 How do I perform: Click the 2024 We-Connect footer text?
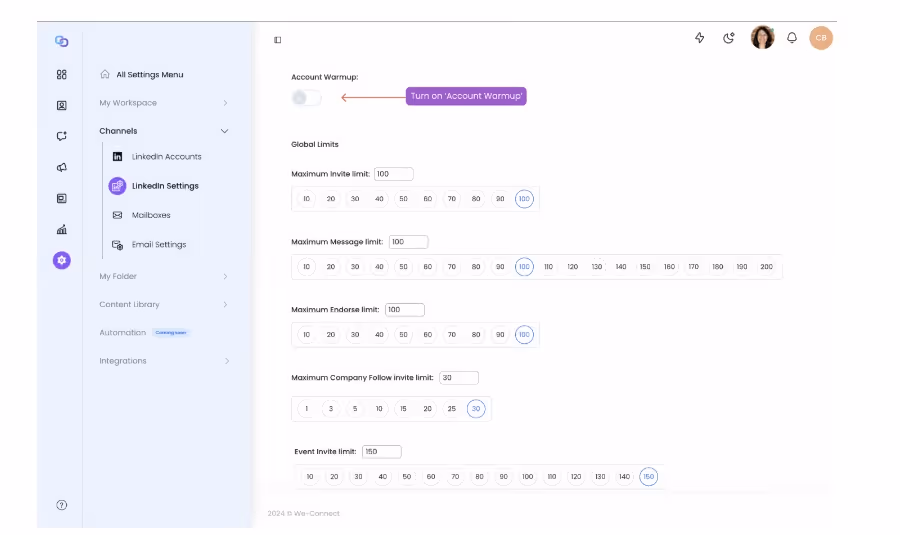pos(304,513)
